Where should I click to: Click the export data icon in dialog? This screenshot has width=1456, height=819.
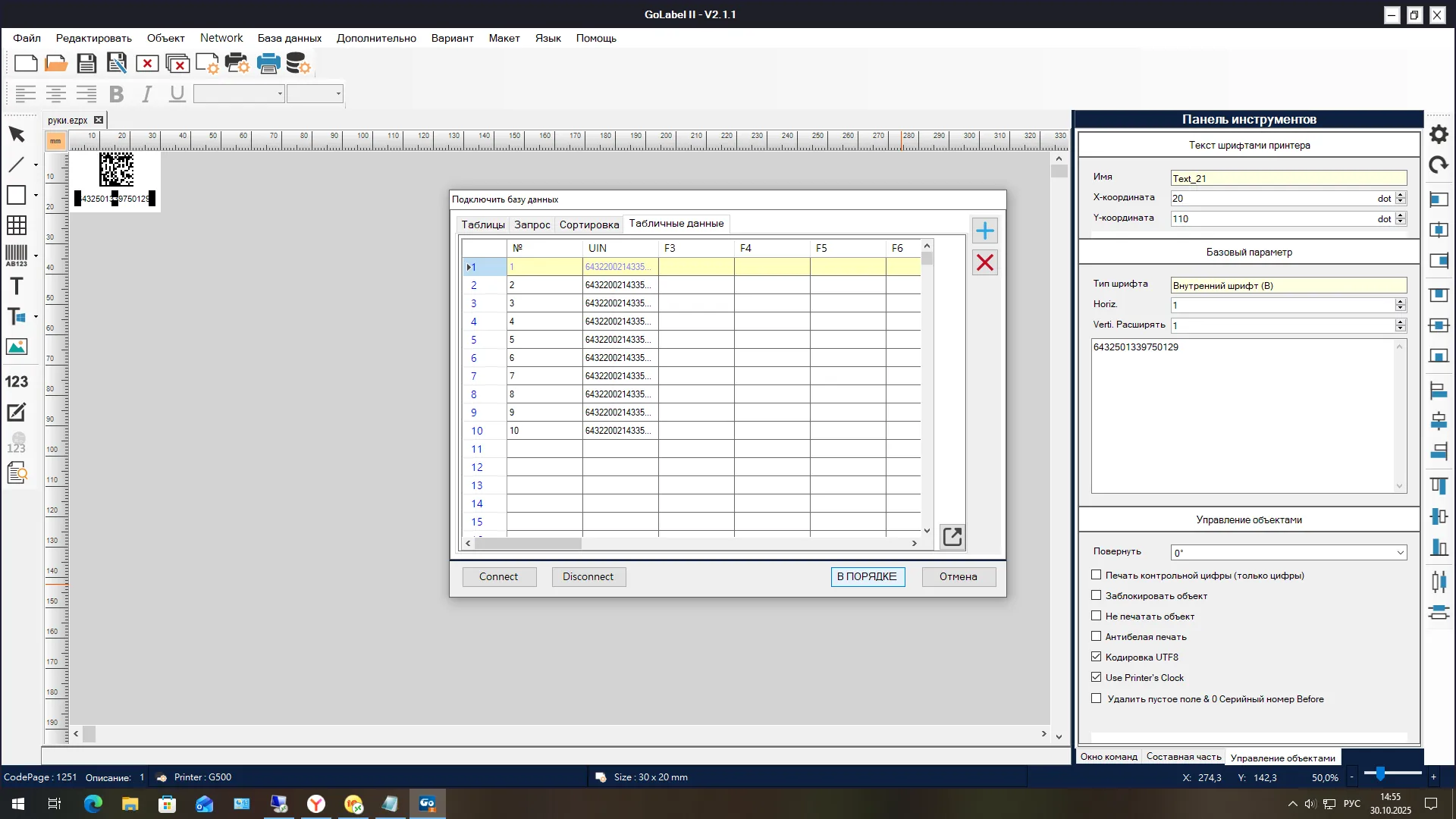click(x=952, y=537)
